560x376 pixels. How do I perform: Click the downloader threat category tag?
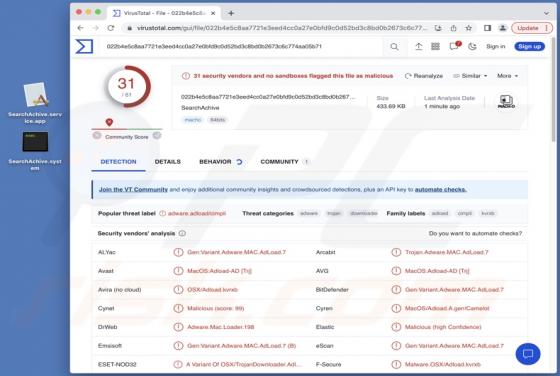tap(364, 213)
